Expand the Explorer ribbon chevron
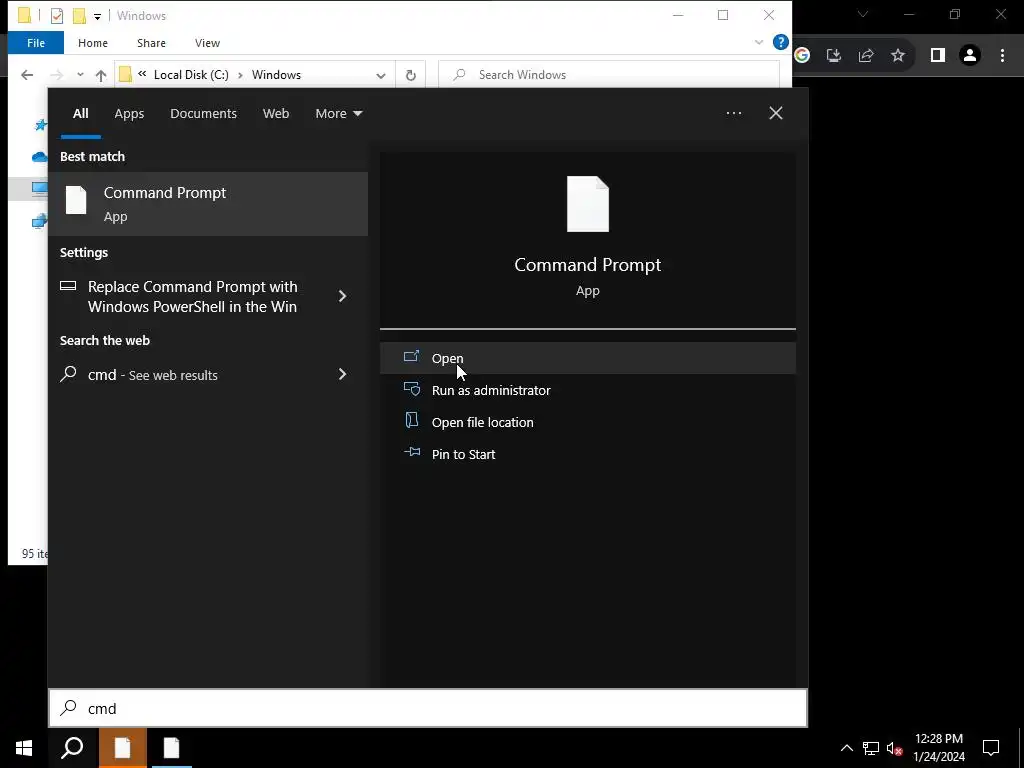The height and width of the screenshot is (768, 1024). tap(759, 42)
